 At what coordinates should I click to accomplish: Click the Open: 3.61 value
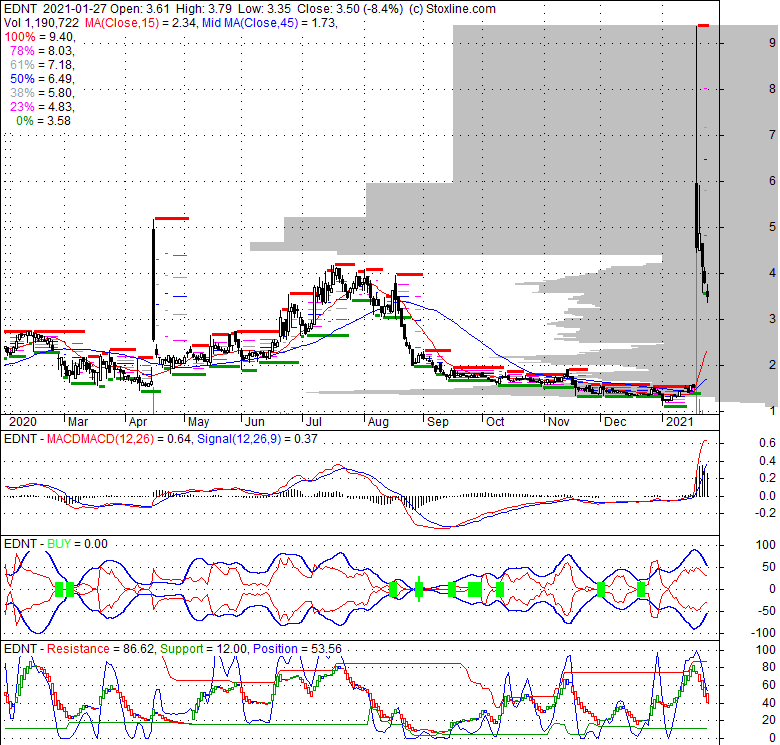141,9
